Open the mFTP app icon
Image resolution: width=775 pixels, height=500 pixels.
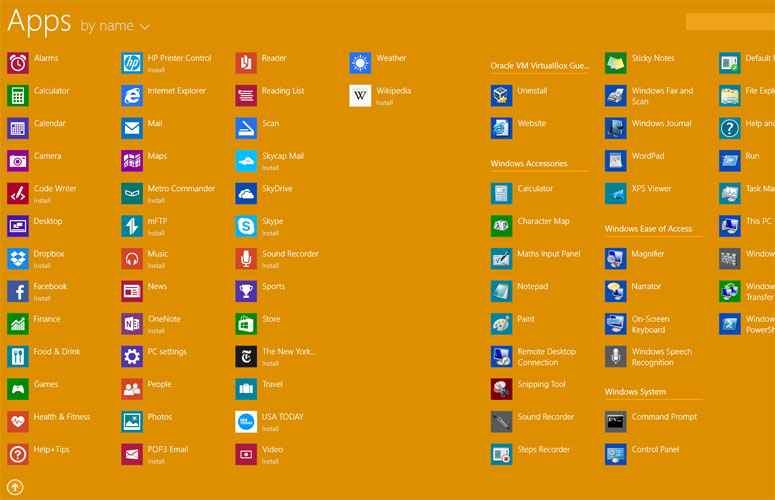coord(132,226)
